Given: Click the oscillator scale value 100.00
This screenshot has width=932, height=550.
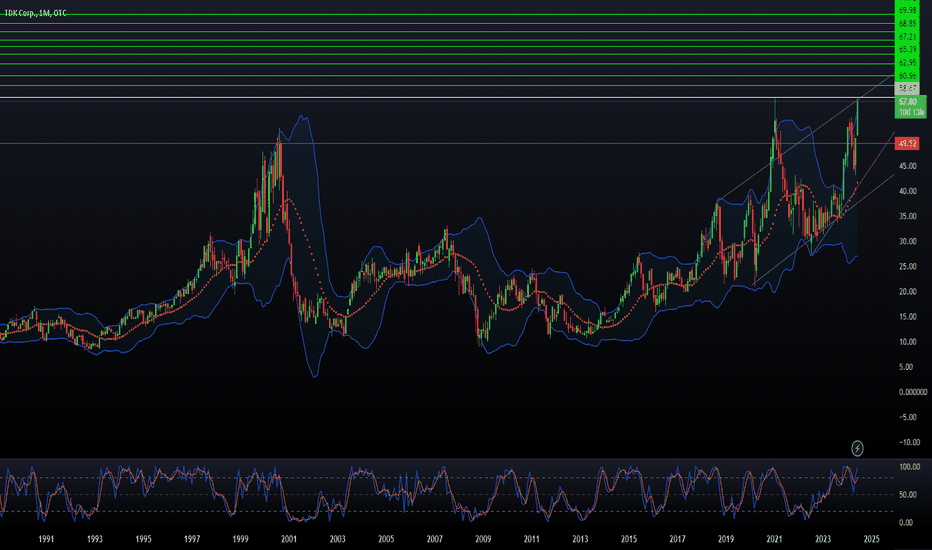Looking at the screenshot, I should click(909, 467).
